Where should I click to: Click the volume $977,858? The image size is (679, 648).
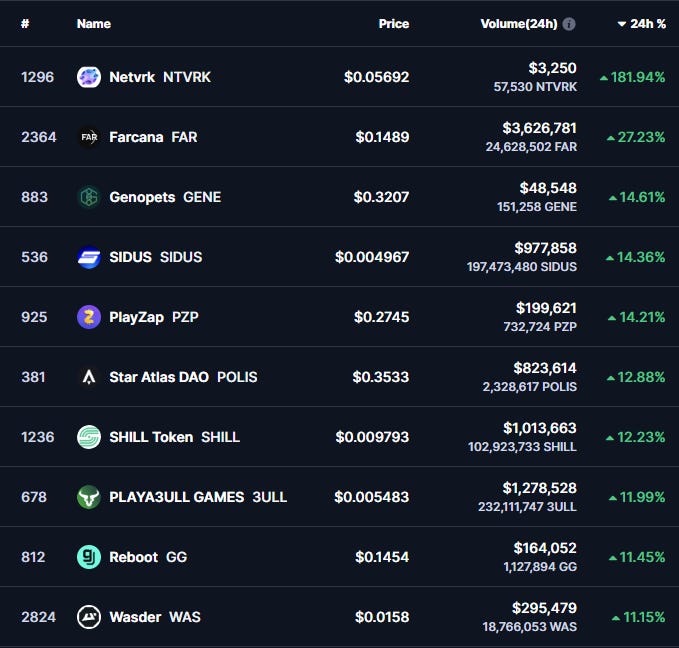tap(546, 248)
